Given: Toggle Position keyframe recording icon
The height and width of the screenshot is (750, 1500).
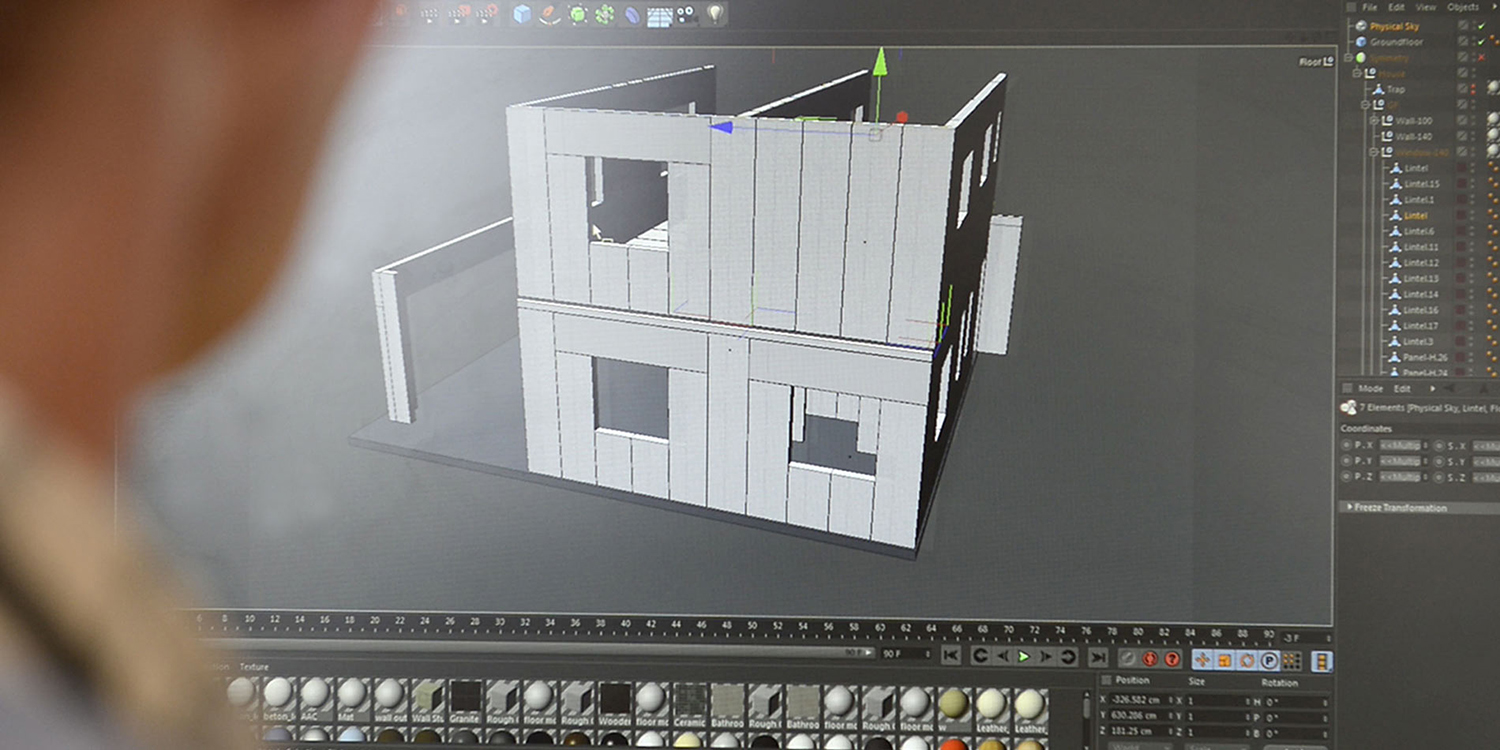Looking at the screenshot, I should [x=1202, y=660].
